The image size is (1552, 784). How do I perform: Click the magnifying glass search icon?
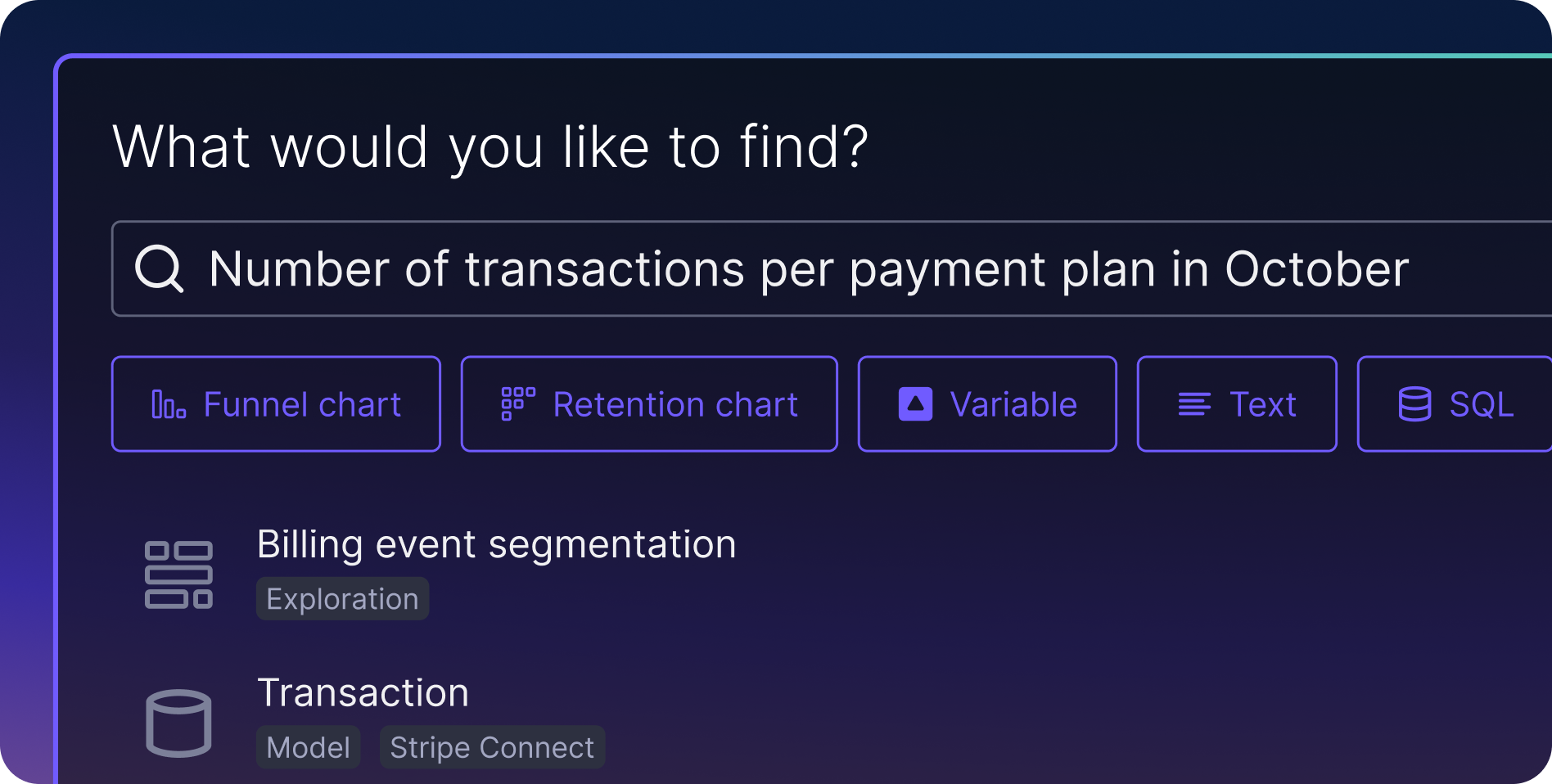(x=160, y=268)
